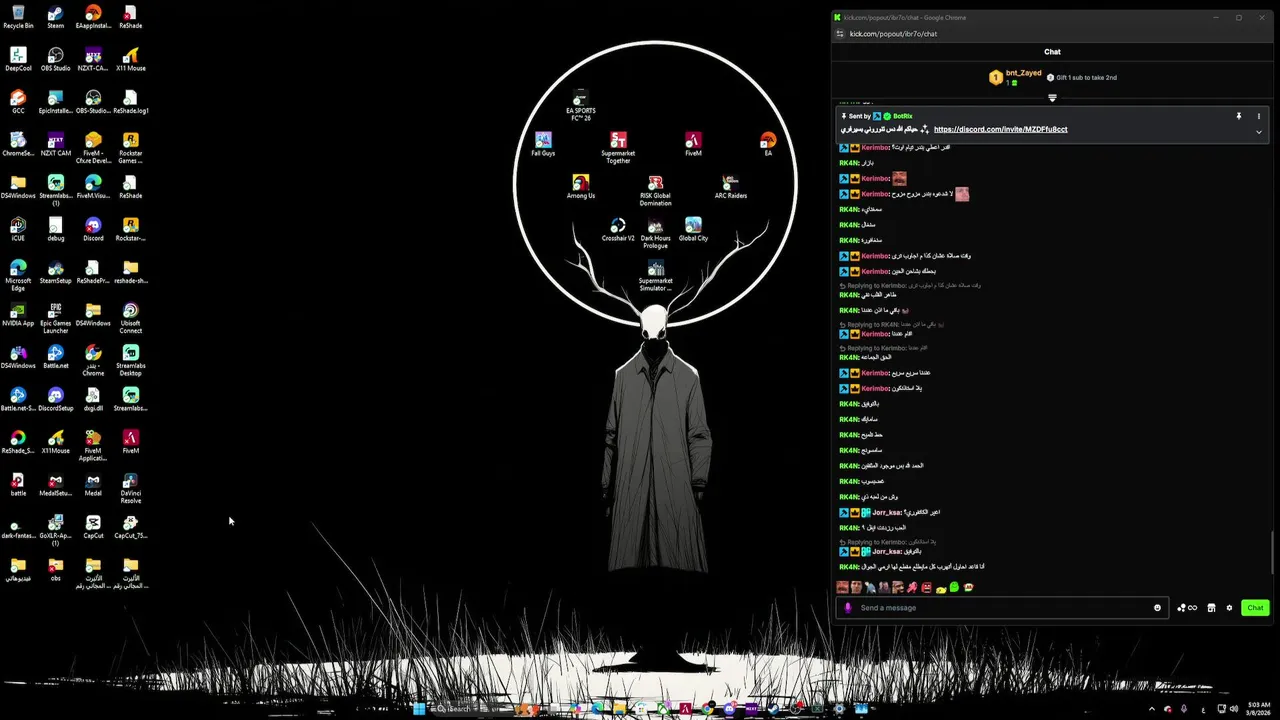
Task: Click the Chrome address bar URL
Action: pos(893,34)
